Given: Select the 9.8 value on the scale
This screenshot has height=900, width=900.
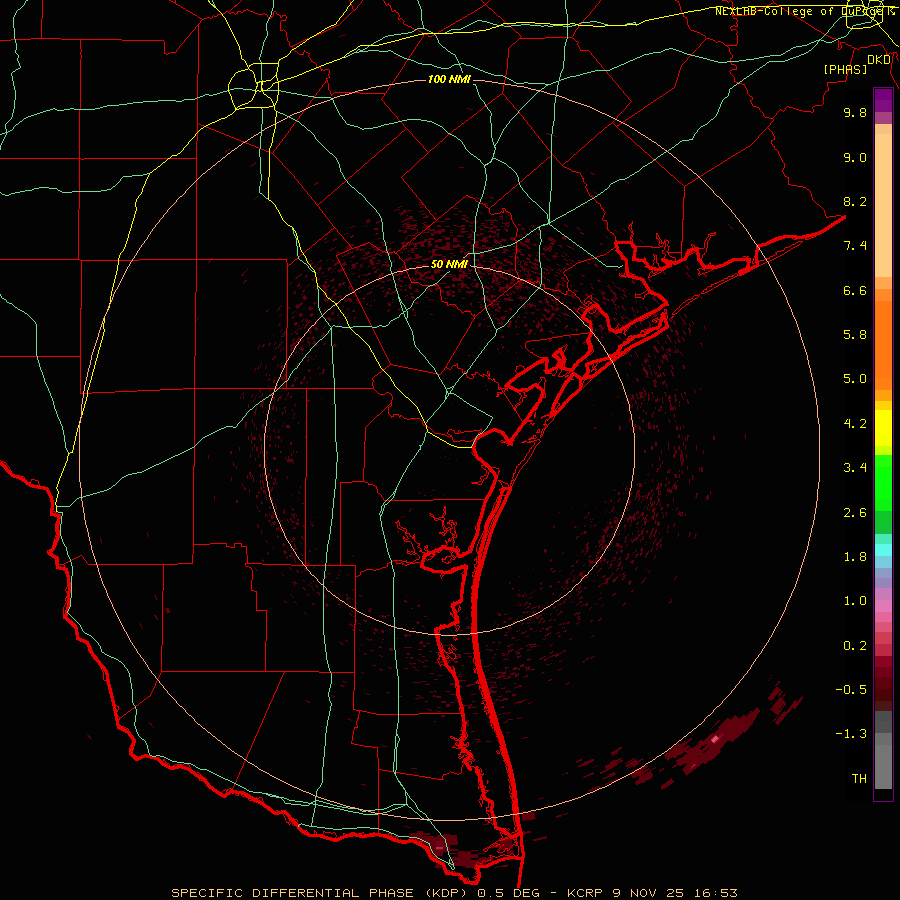Looking at the screenshot, I should pyautogui.click(x=855, y=112).
